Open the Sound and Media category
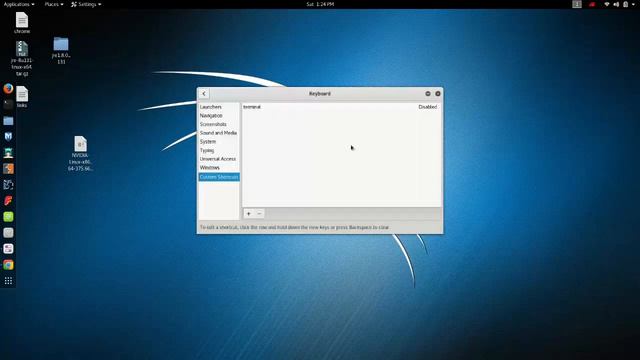 [x=218, y=133]
